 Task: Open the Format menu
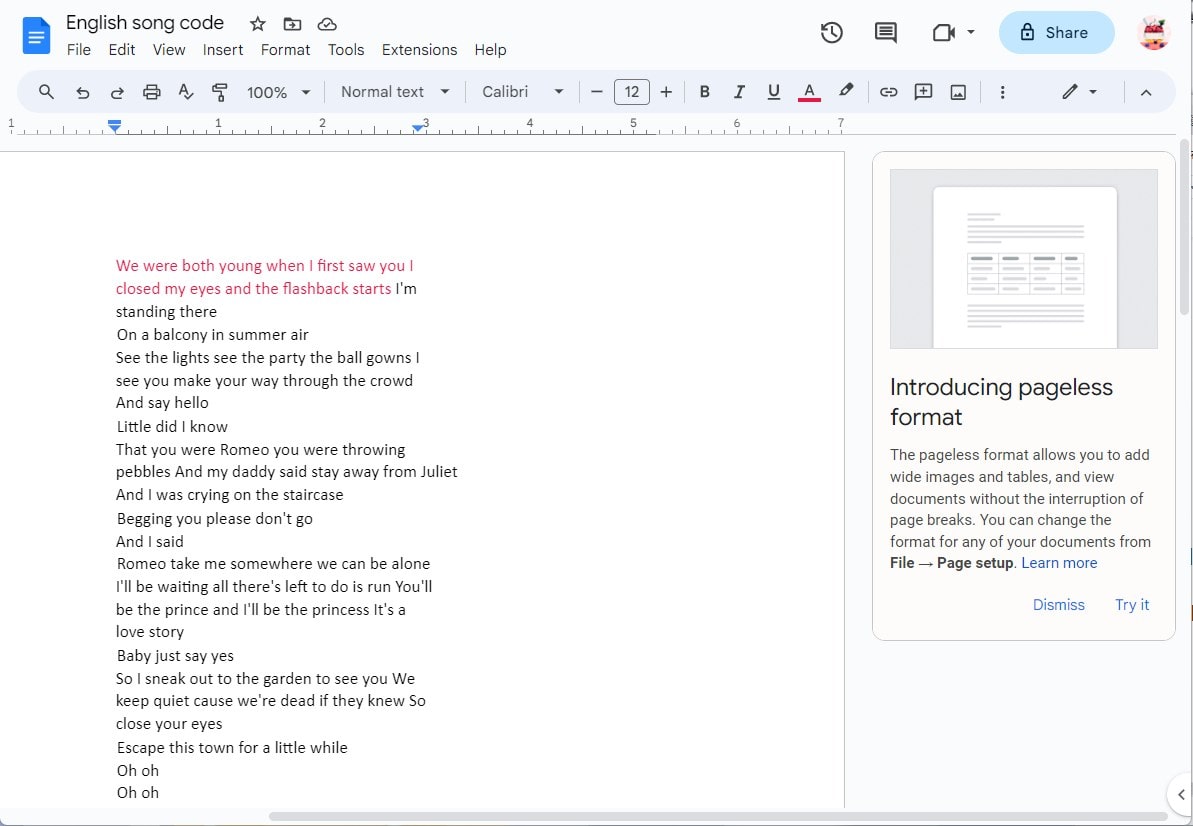pyautogui.click(x=286, y=49)
